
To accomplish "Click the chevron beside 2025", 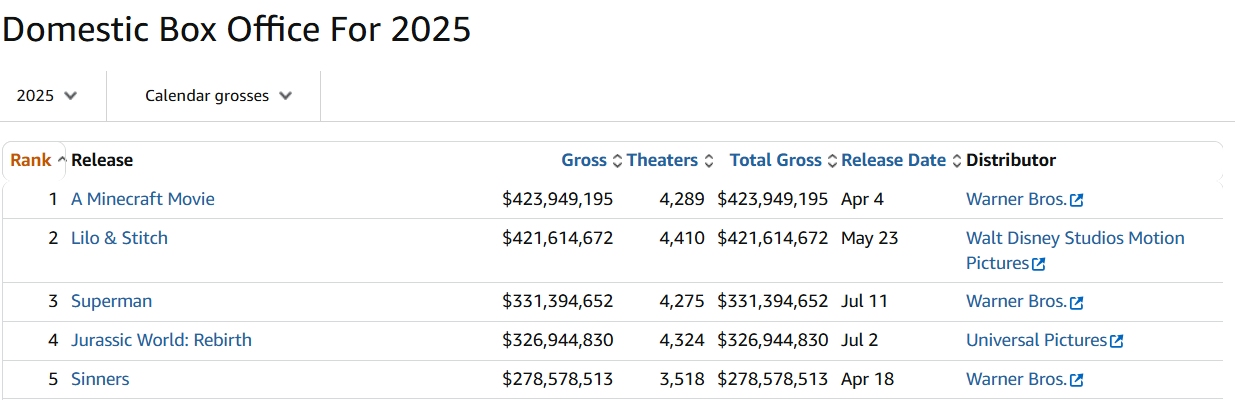I will pyautogui.click(x=70, y=96).
